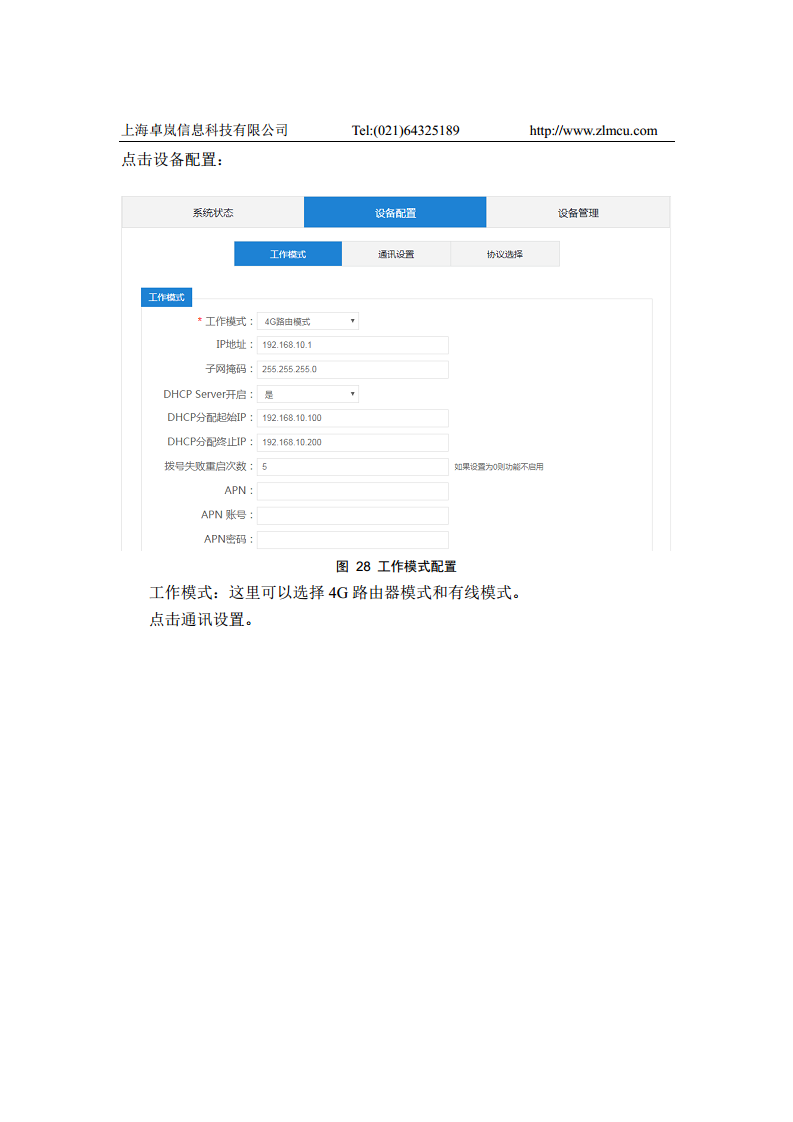The width and height of the screenshot is (793, 1122).
Task: Select the 设备配置 tab
Action: pyautogui.click(x=395, y=213)
